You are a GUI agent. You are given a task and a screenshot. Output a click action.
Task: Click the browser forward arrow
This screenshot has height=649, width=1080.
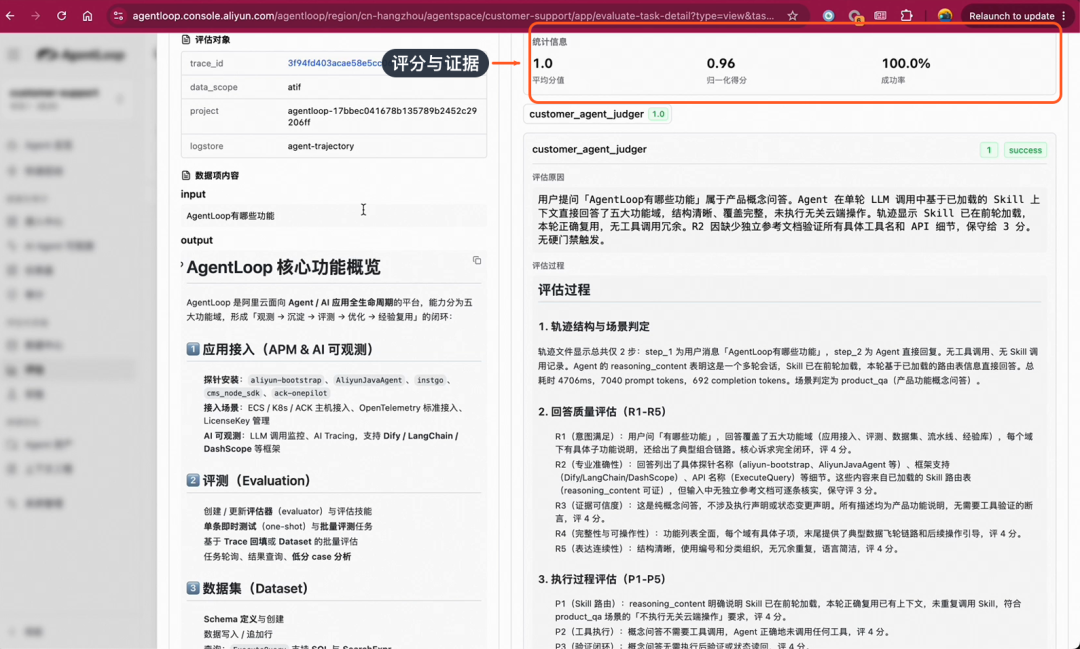coord(36,15)
